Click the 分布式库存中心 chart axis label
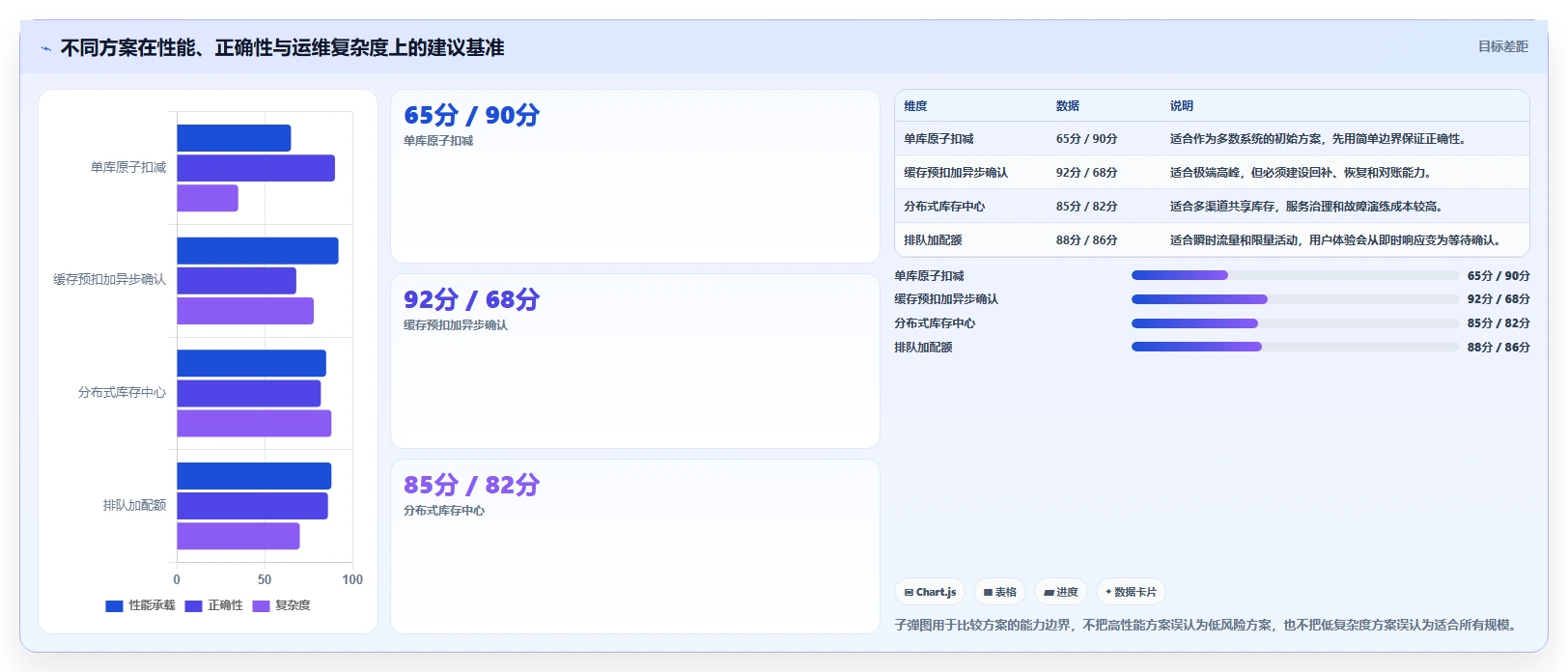 click(x=122, y=393)
